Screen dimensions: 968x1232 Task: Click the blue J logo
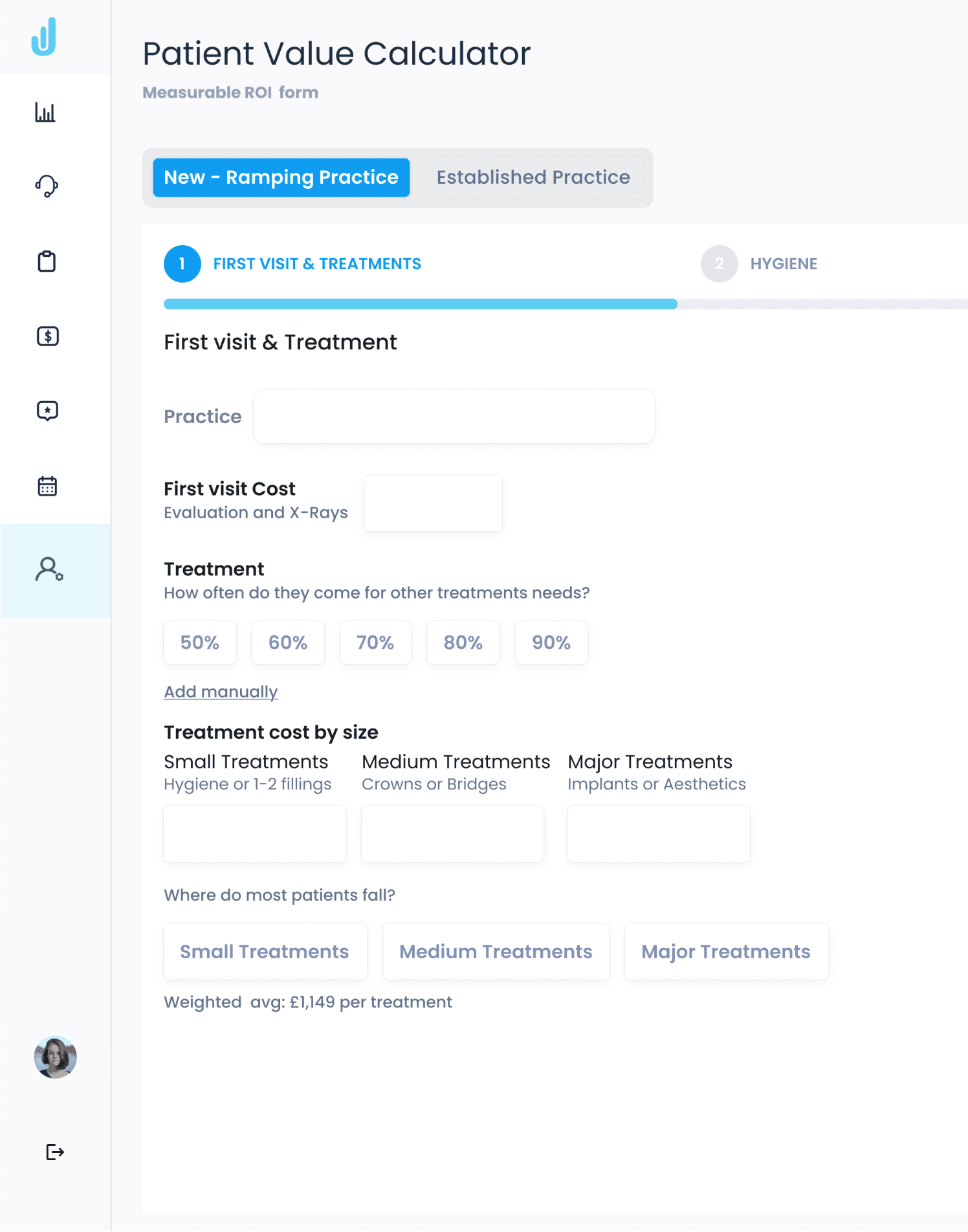click(44, 36)
